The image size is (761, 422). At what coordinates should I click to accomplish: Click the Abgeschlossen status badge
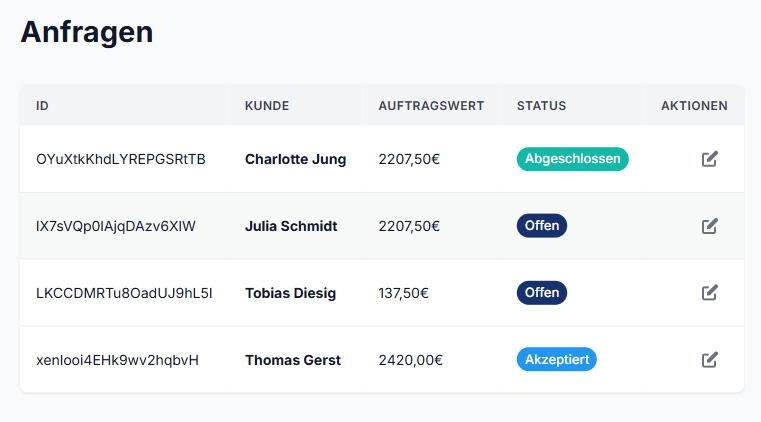coord(572,159)
